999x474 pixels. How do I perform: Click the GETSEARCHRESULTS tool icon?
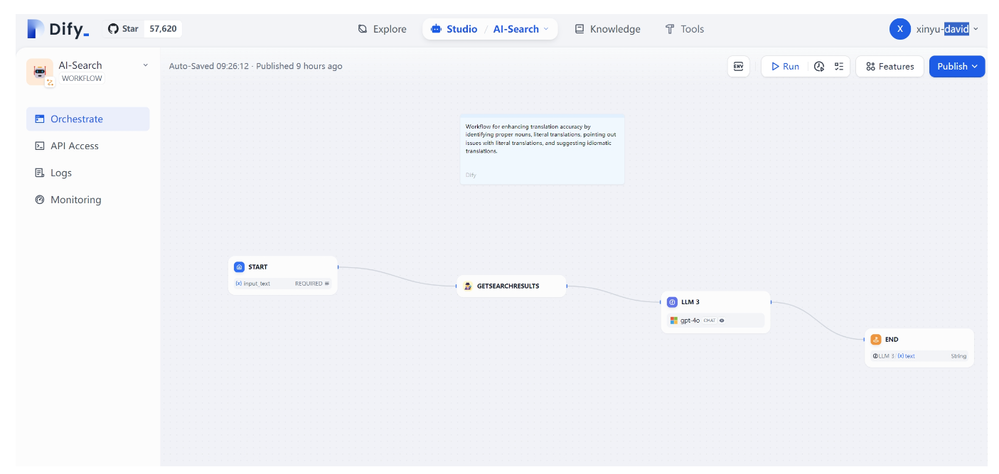coord(468,286)
